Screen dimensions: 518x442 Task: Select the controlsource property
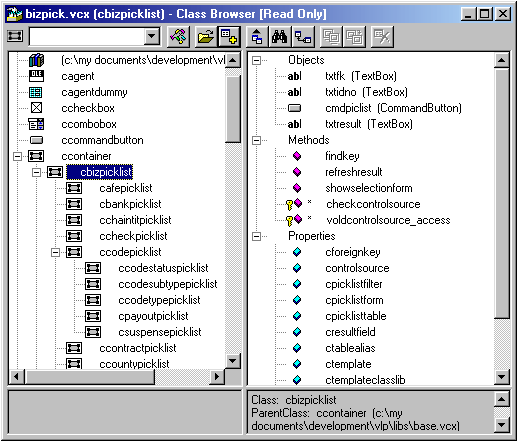(x=357, y=268)
